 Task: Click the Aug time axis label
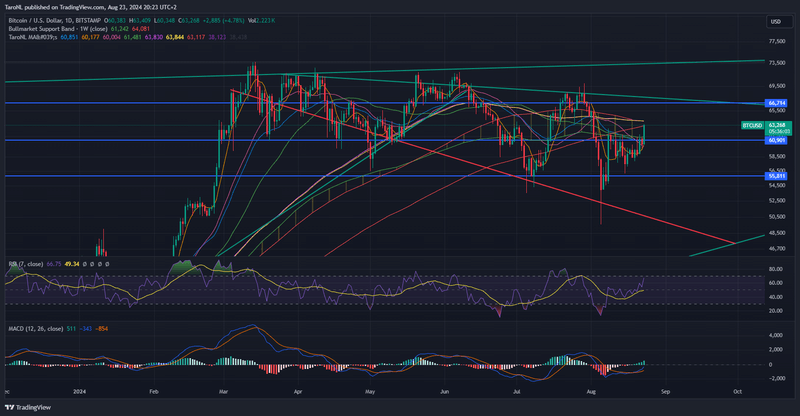coord(591,392)
